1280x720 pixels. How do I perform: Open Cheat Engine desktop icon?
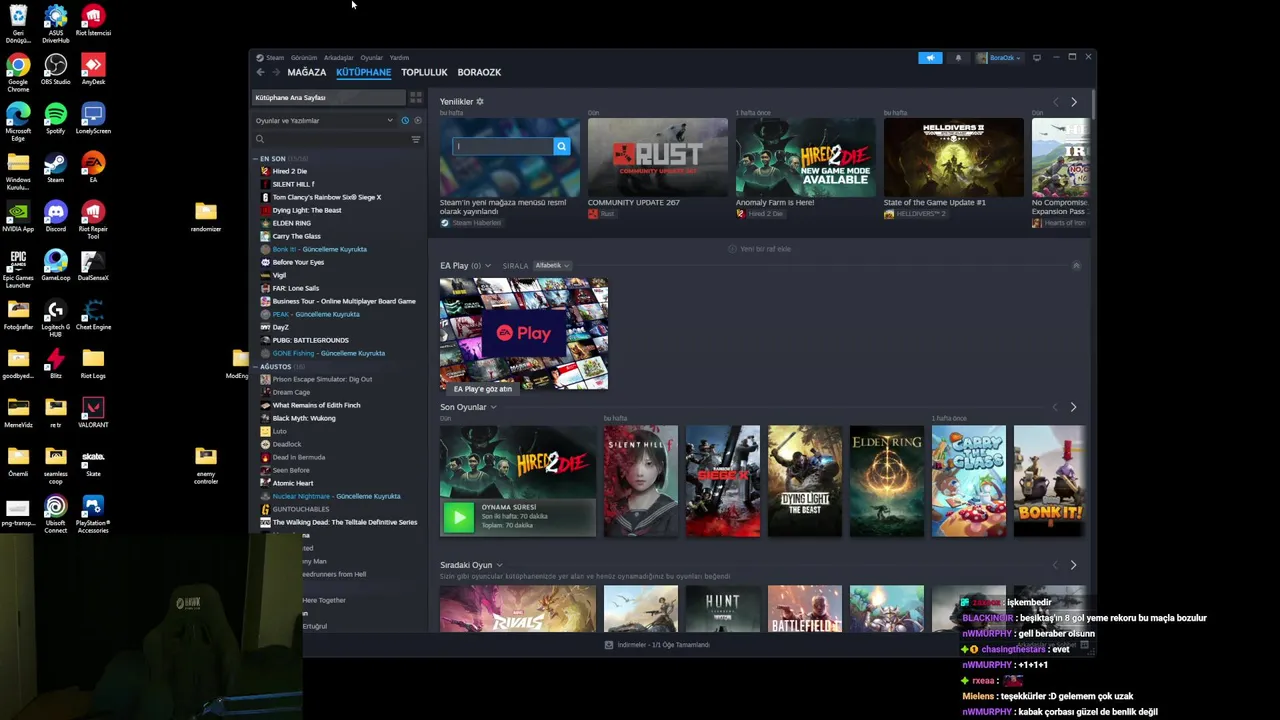[93, 314]
